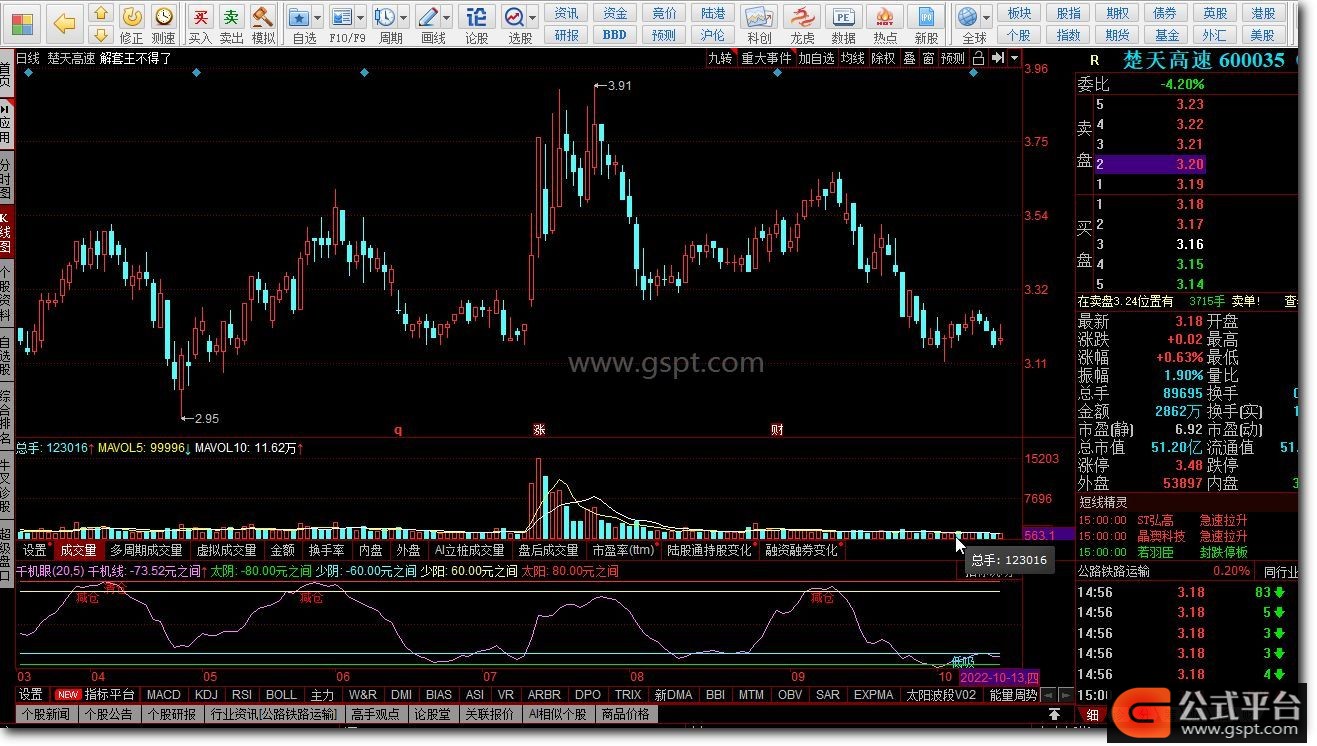Viewport: 1317px width, 746px height.
Task: Toggle 重大事件 major events display
Action: 765,58
